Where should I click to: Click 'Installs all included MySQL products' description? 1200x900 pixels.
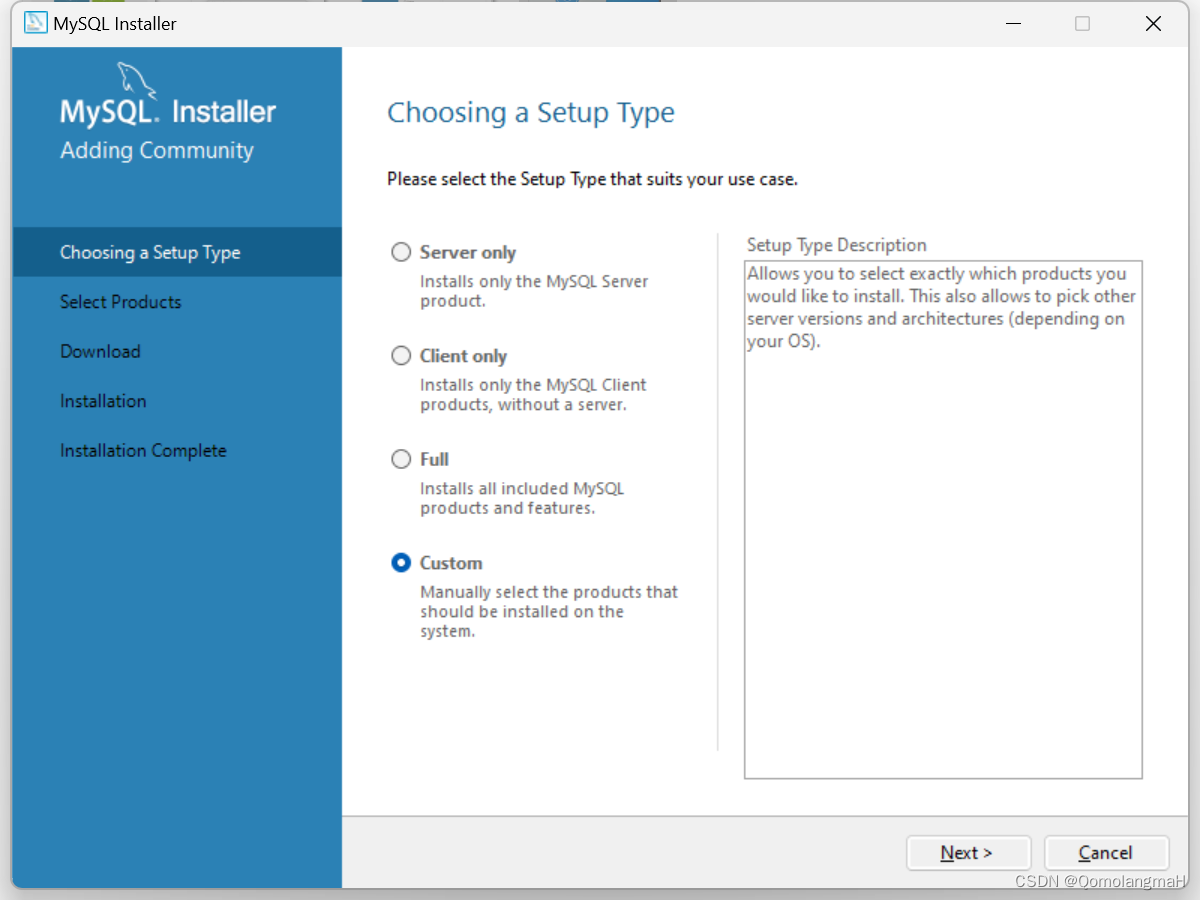point(522,498)
